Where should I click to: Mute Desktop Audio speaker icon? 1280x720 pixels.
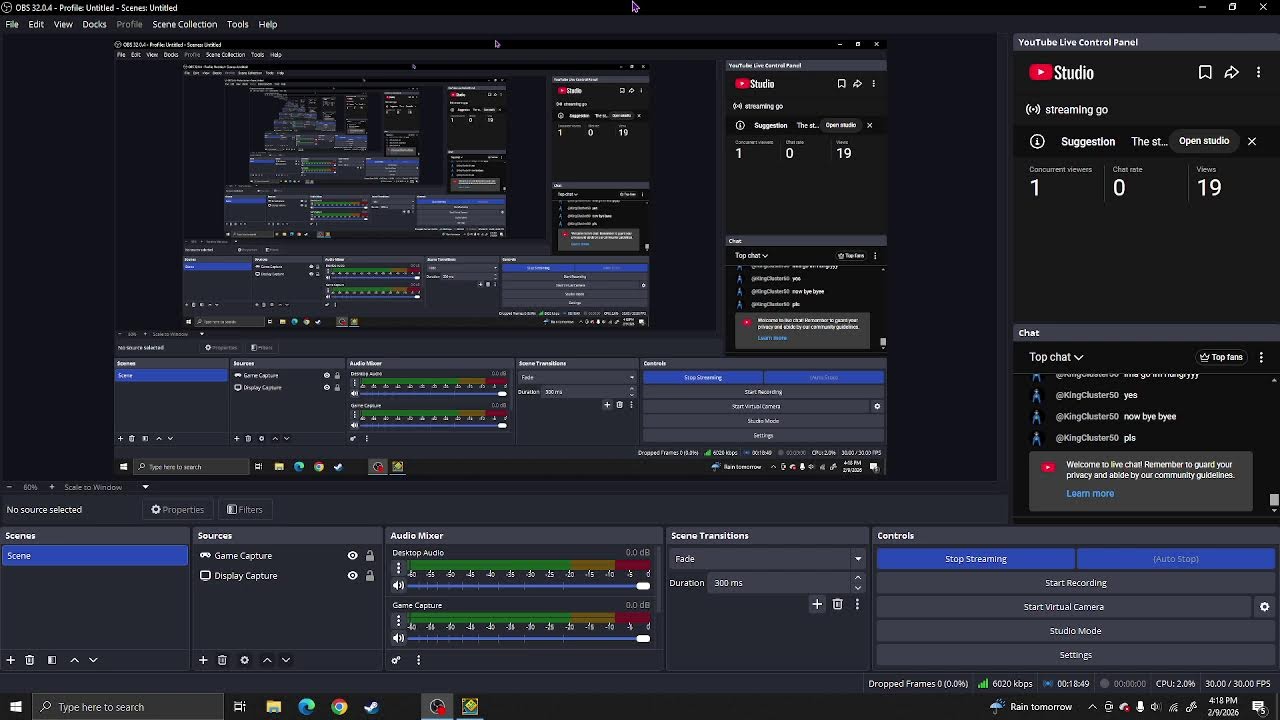(x=398, y=586)
